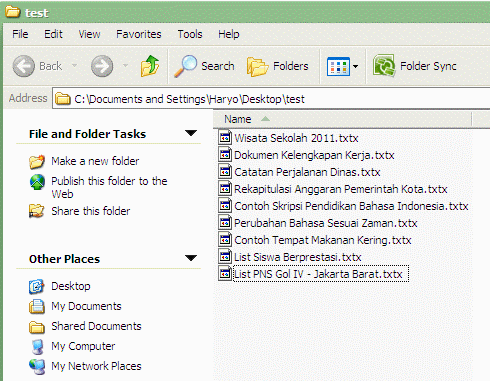Click the My Documents icon
Image resolution: width=490 pixels, height=381 pixels.
tap(37, 306)
